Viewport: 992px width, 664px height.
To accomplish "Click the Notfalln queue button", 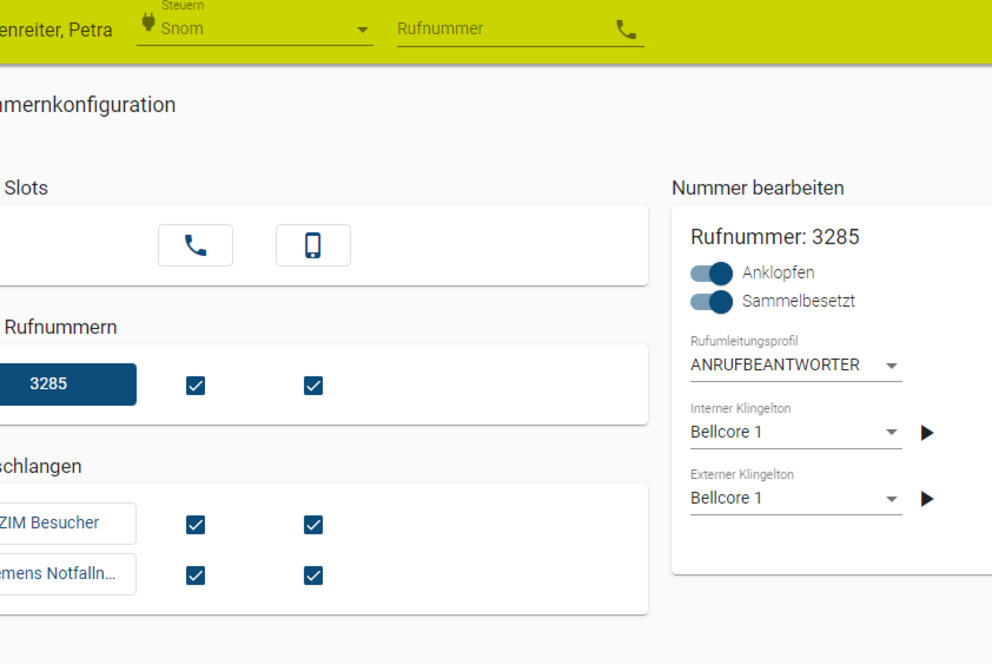I will point(68,574).
